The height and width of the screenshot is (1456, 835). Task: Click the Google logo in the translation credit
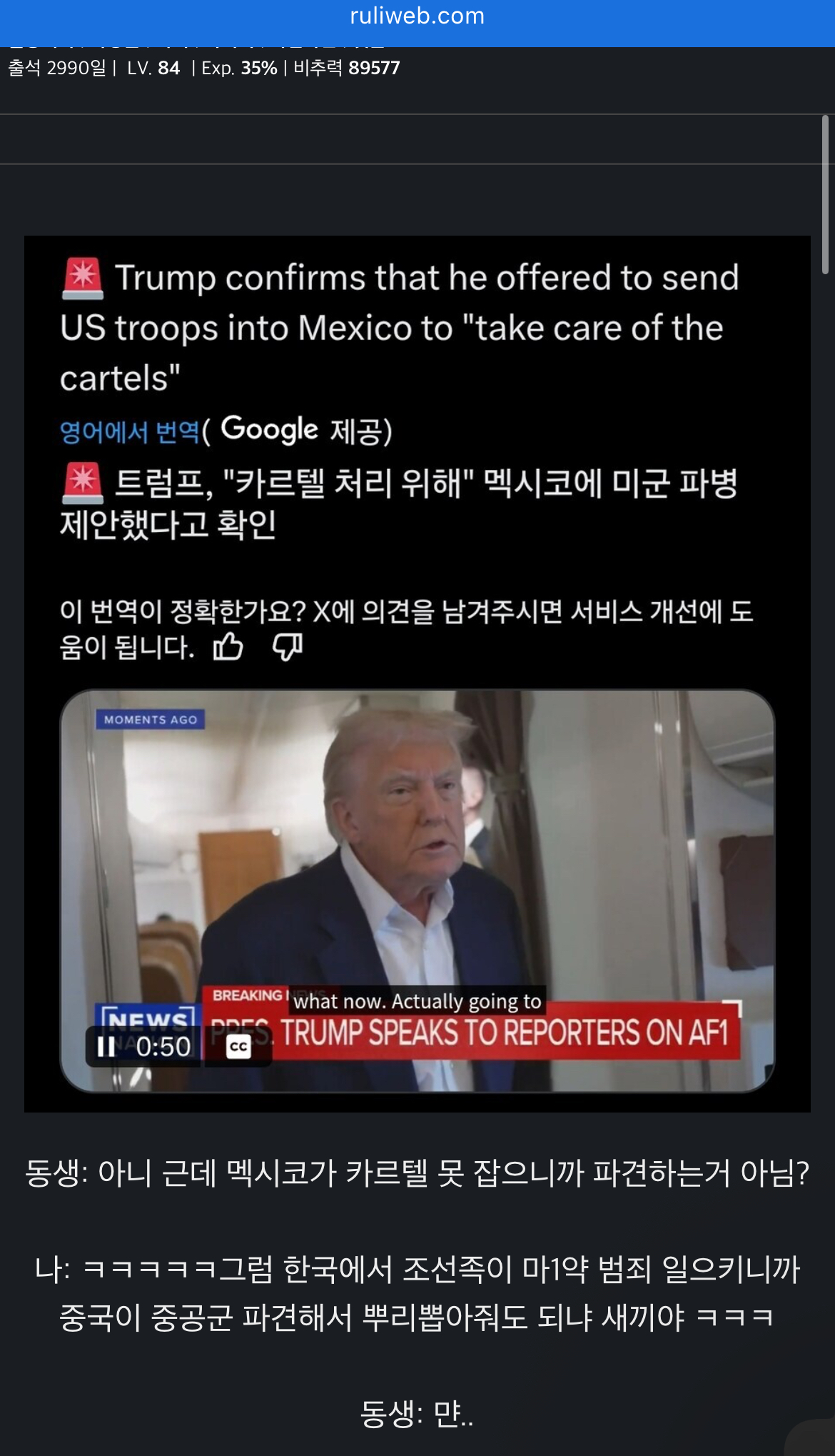270,429
